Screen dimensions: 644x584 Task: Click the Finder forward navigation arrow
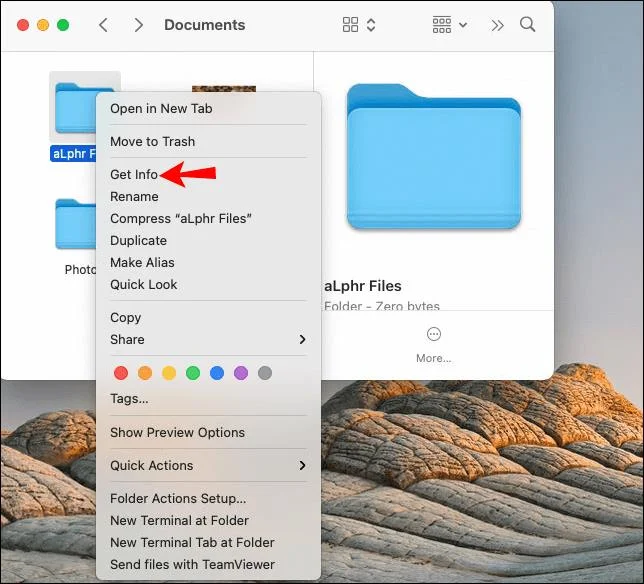click(139, 25)
